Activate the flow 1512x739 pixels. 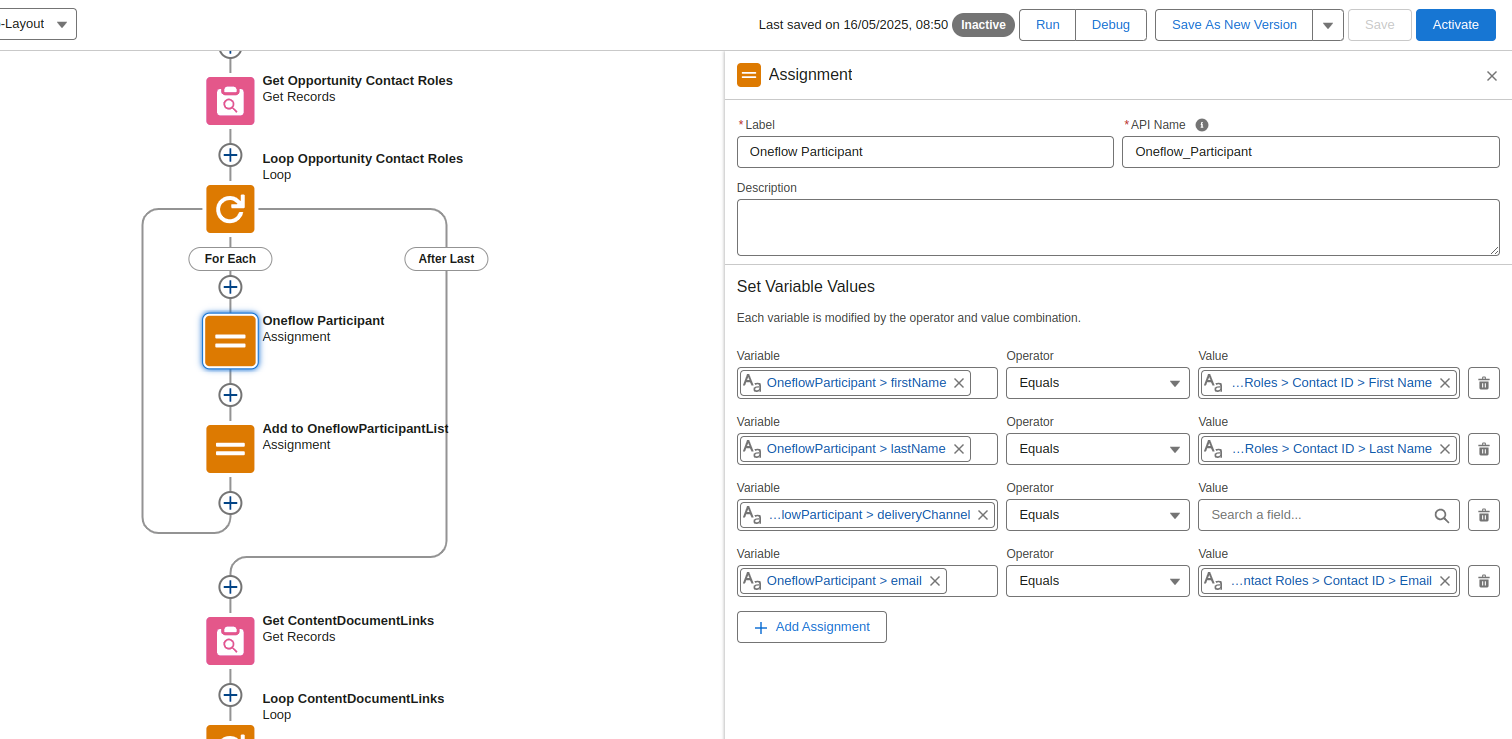click(1455, 25)
